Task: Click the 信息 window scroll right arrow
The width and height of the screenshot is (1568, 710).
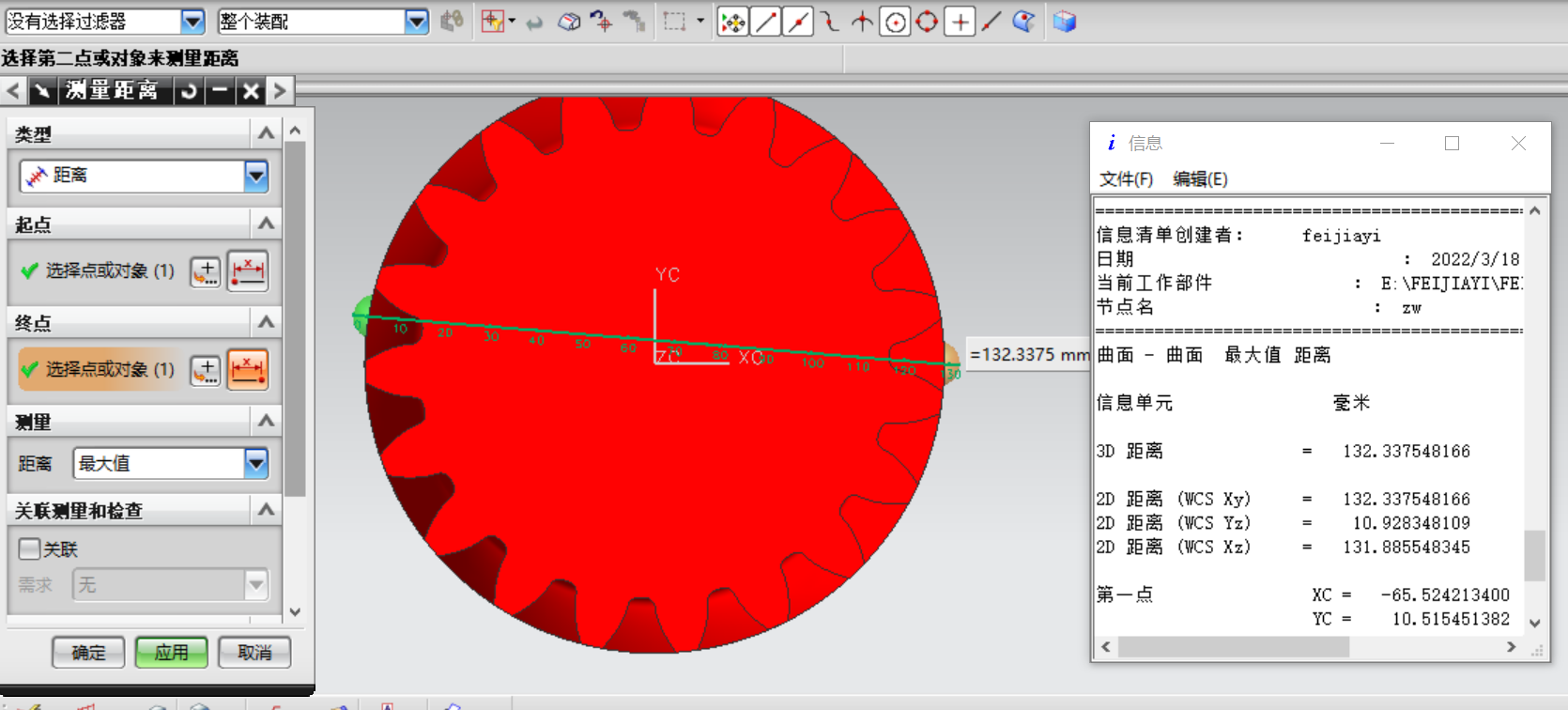Action: (1511, 647)
